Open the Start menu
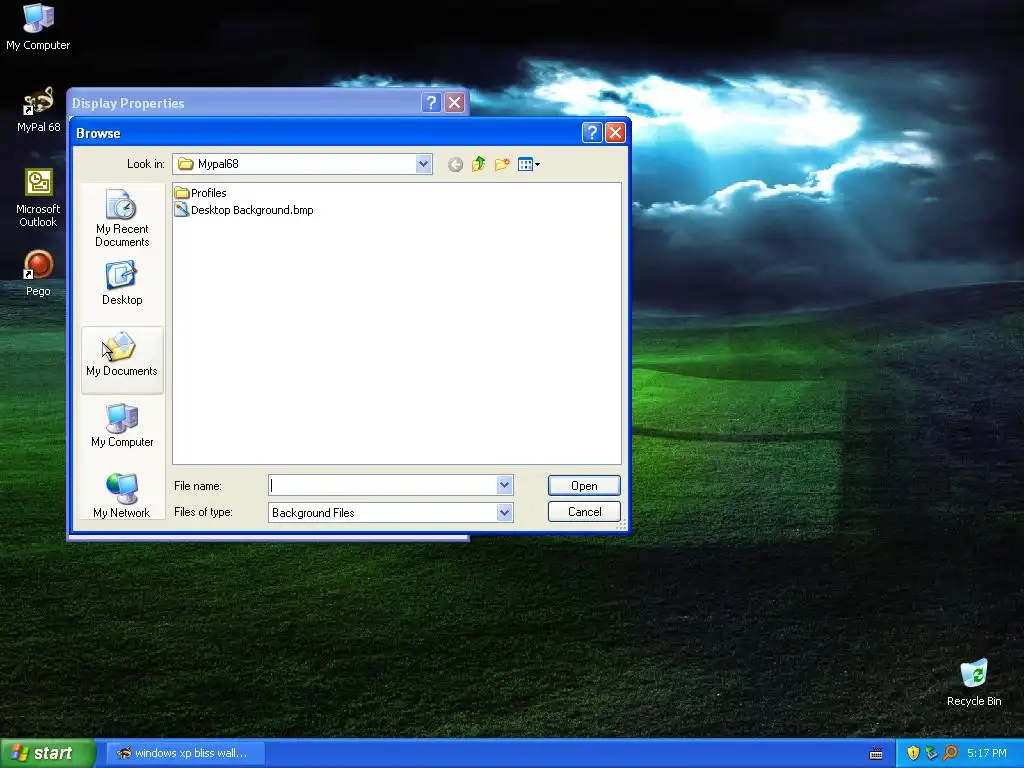The image size is (1024, 768). (47, 753)
